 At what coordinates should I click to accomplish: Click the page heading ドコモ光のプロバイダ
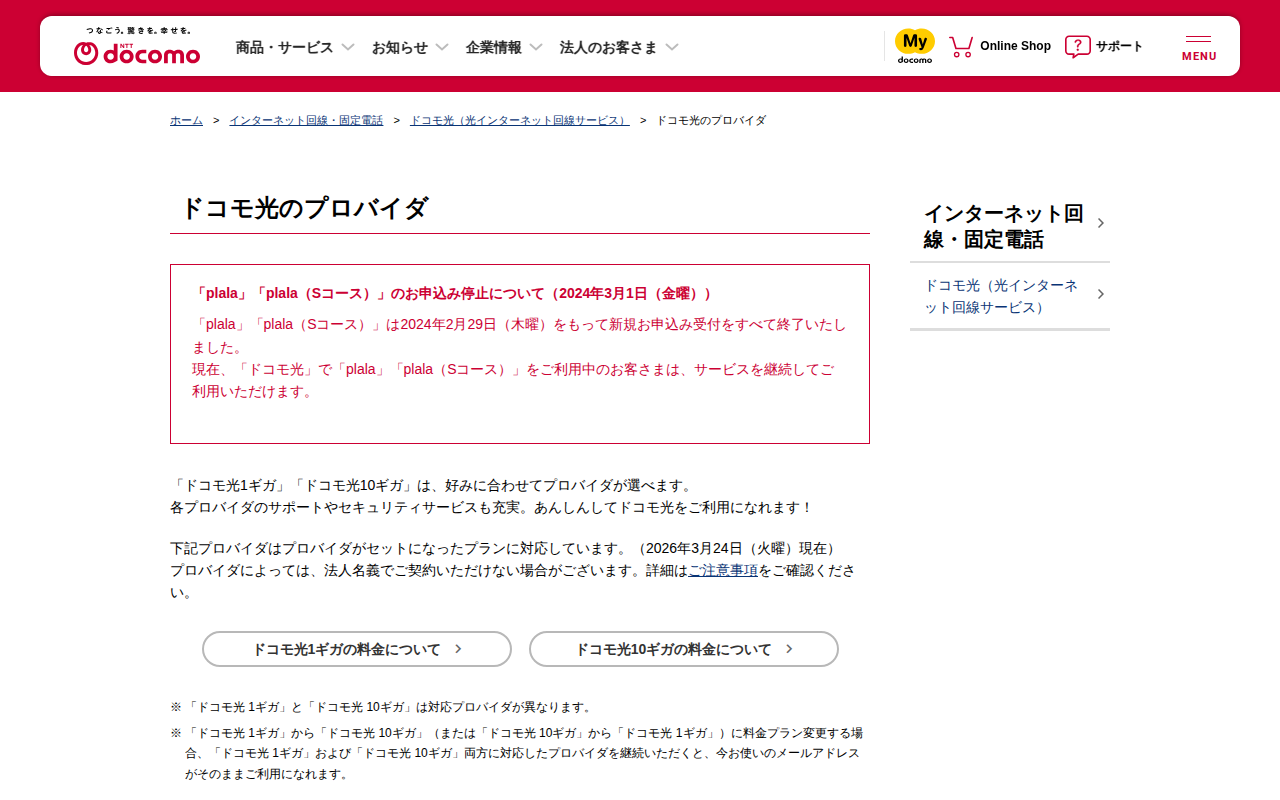tap(304, 208)
